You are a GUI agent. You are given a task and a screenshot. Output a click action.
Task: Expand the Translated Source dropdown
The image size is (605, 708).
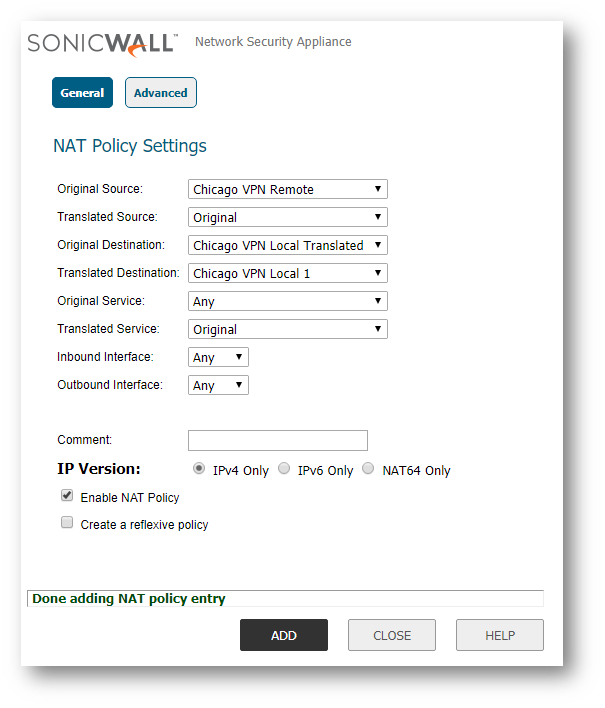(287, 217)
